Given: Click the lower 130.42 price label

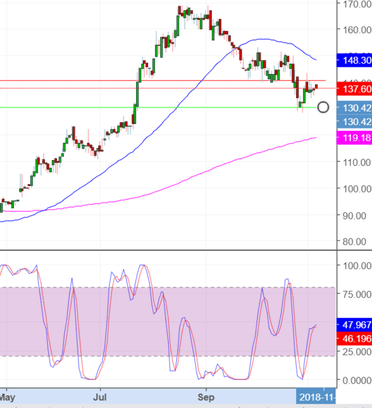Looking at the screenshot, I should click(355, 122).
